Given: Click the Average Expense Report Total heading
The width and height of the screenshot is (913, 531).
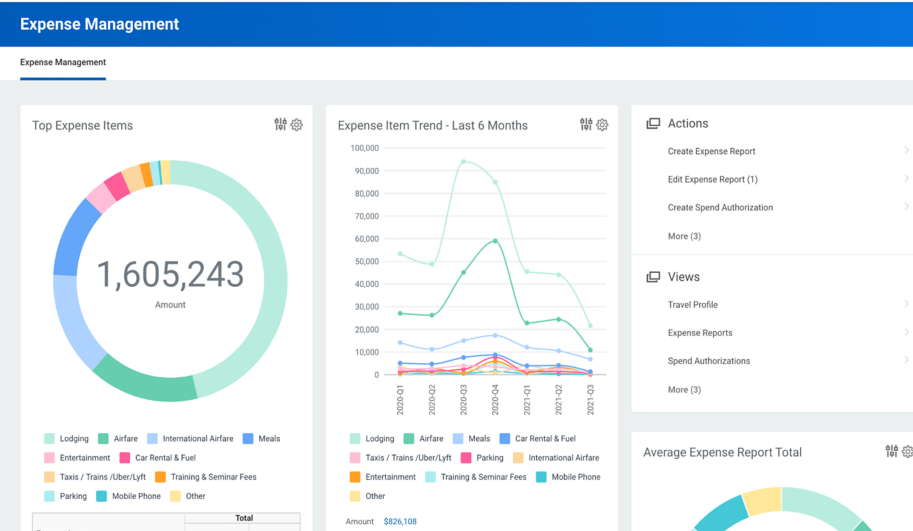Looking at the screenshot, I should (722, 452).
